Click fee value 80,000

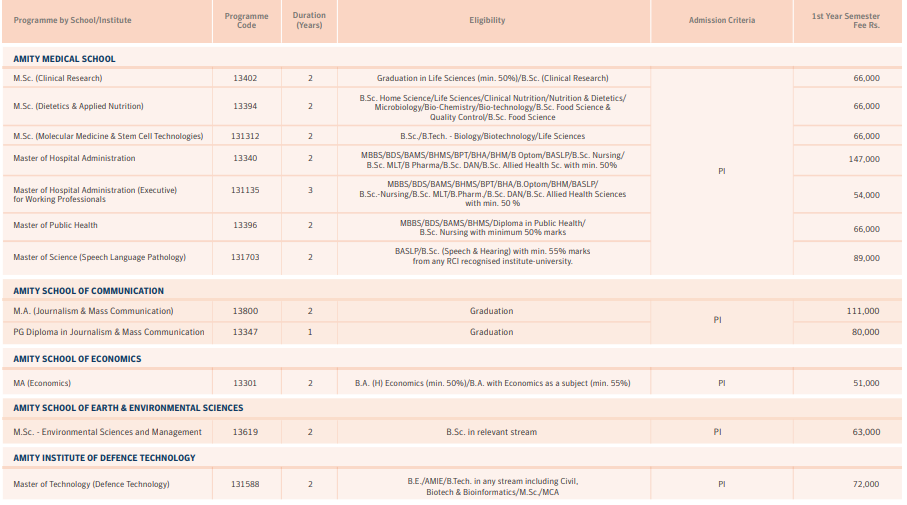pos(865,332)
